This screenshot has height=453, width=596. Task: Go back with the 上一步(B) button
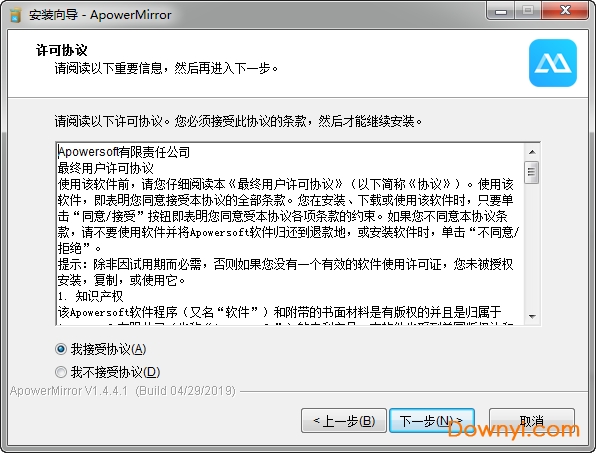click(x=344, y=421)
